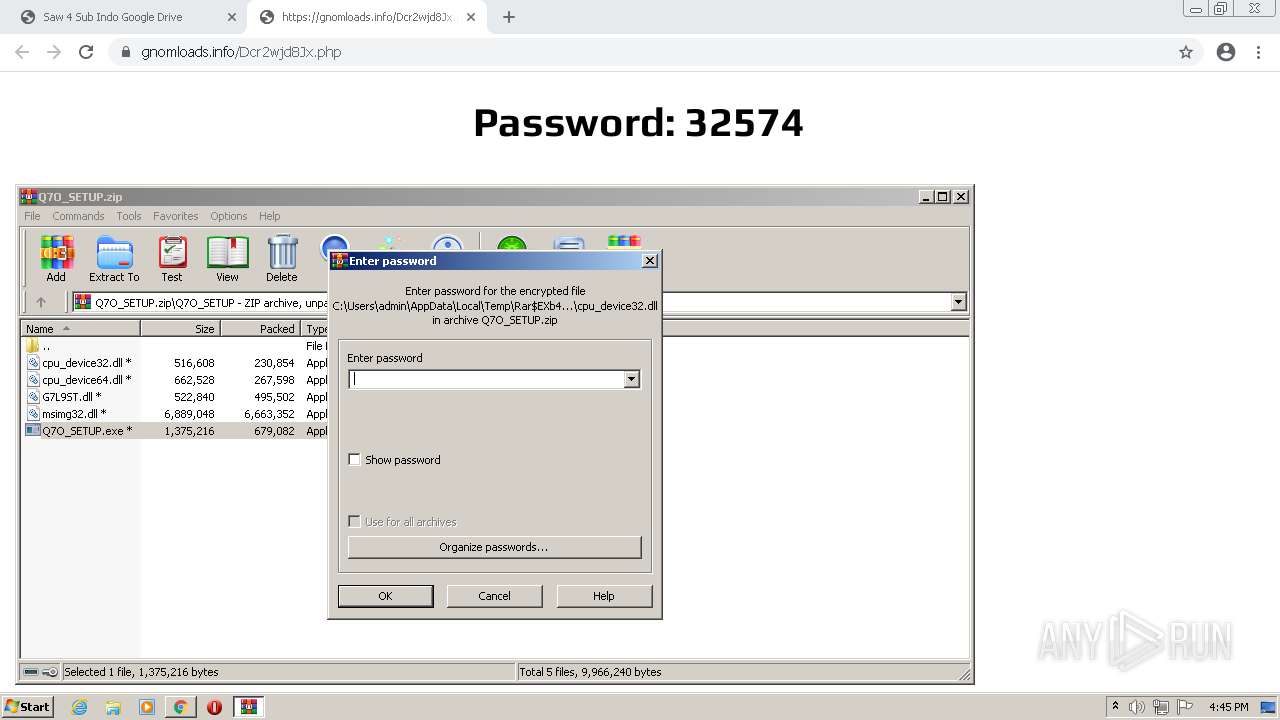This screenshot has width=1280, height=720.
Task: Click the Sort by Type column header
Action: (316, 329)
